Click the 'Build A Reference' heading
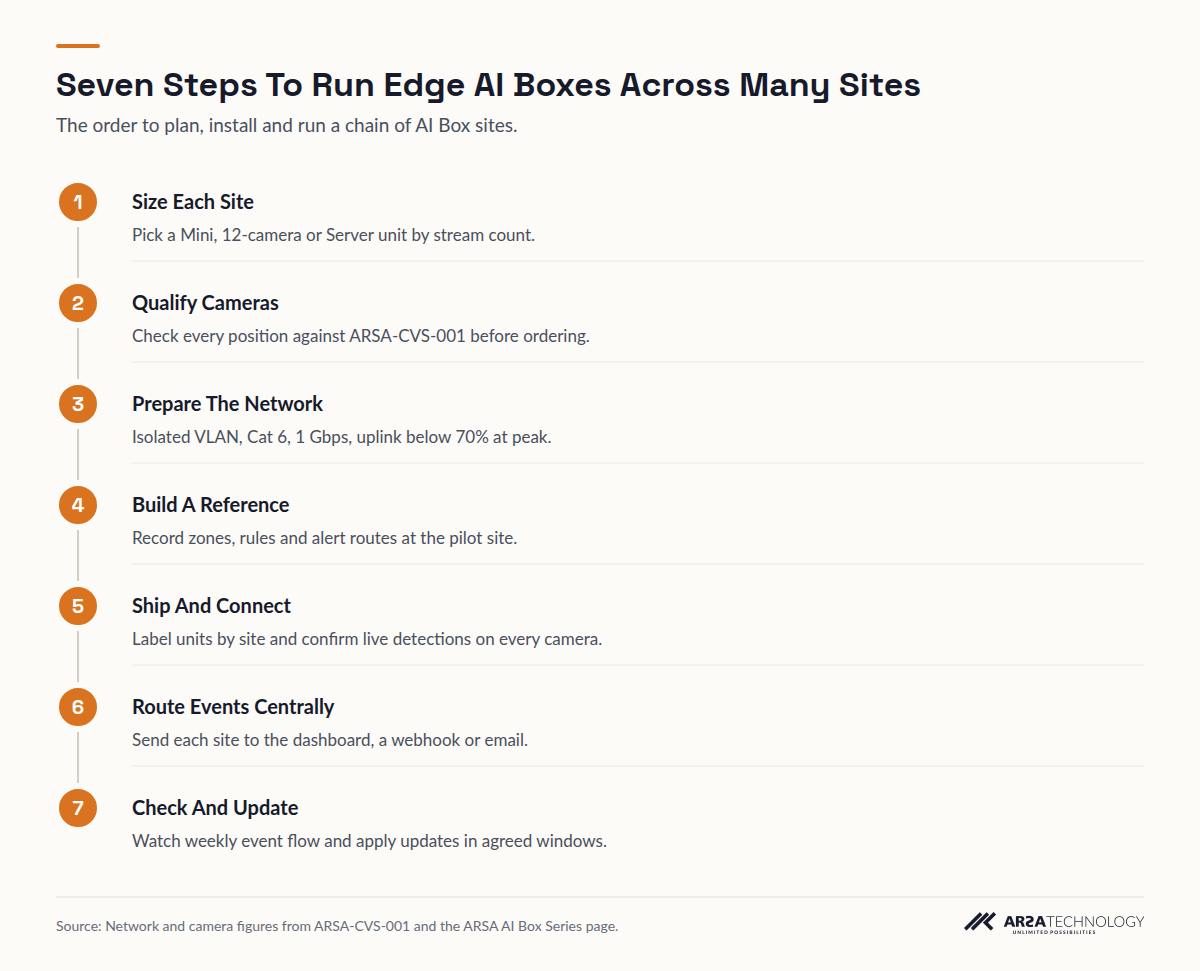This screenshot has height=971, width=1200. click(x=210, y=505)
